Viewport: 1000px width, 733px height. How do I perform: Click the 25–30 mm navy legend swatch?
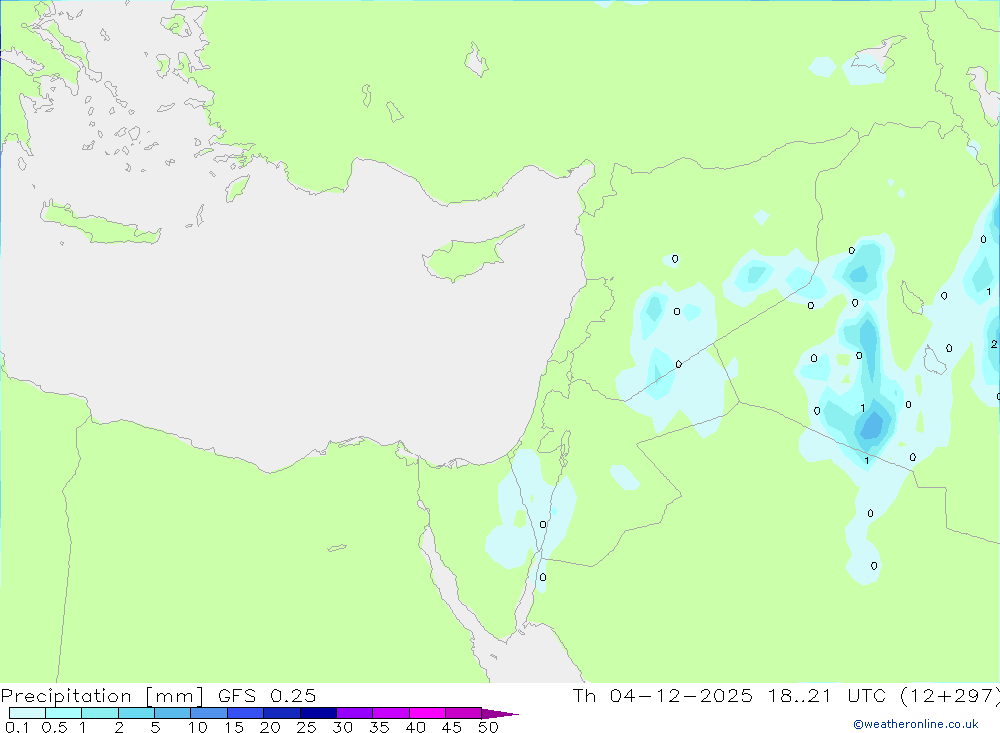coord(318,713)
